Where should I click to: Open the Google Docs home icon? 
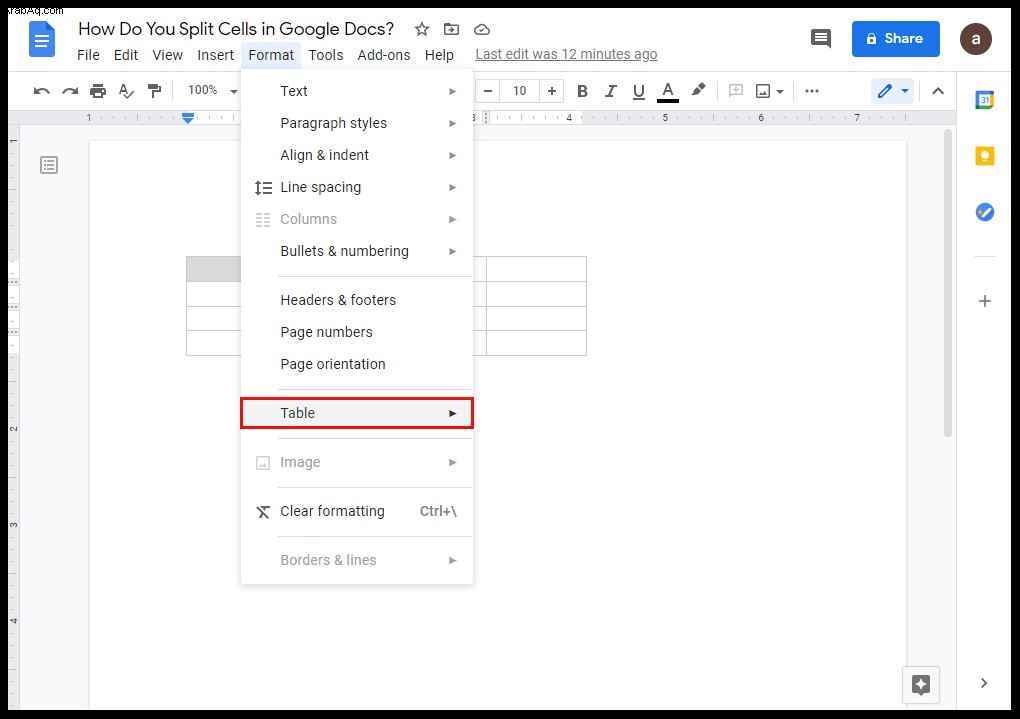tap(42, 39)
